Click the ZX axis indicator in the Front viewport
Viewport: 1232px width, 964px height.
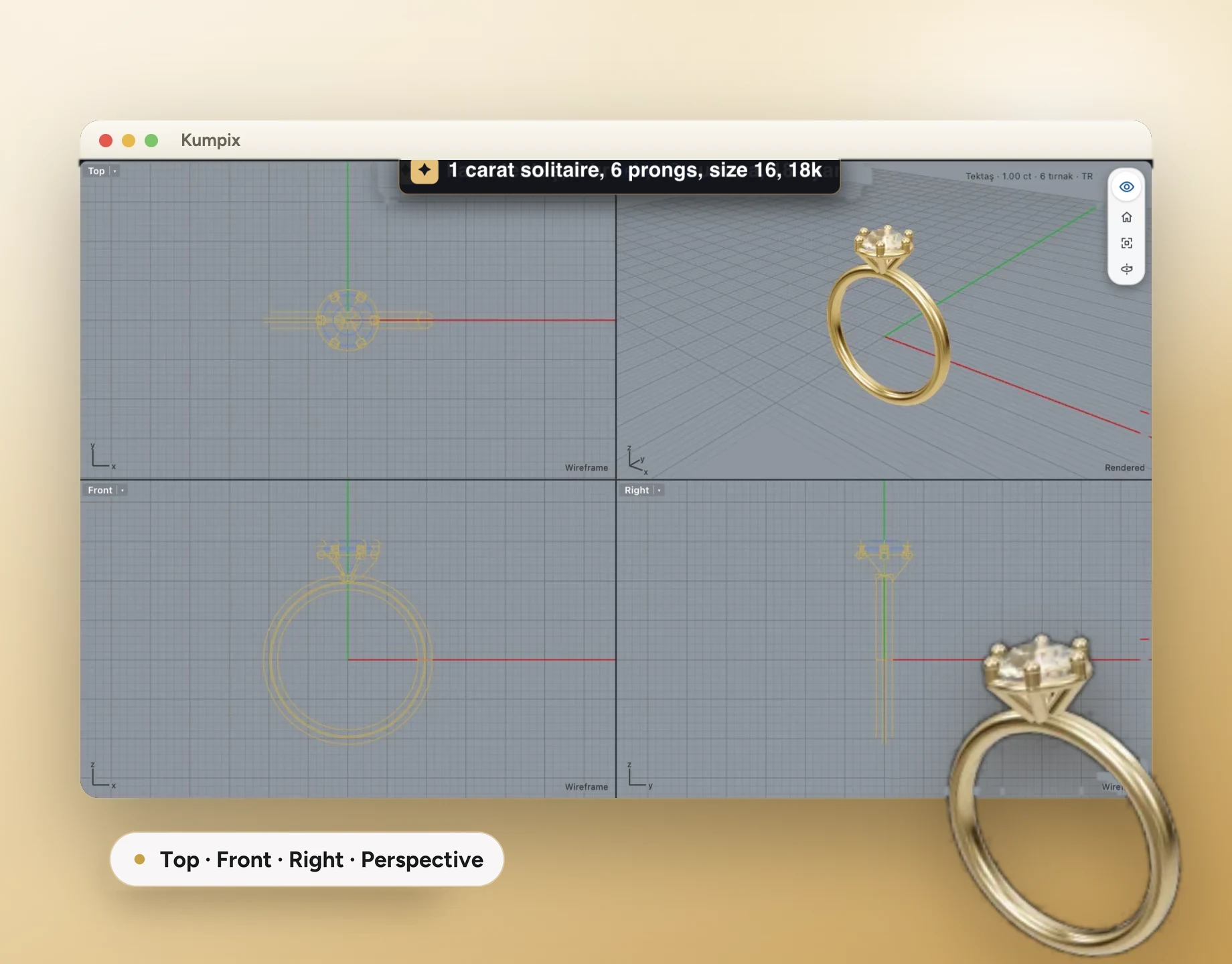pyautogui.click(x=102, y=775)
